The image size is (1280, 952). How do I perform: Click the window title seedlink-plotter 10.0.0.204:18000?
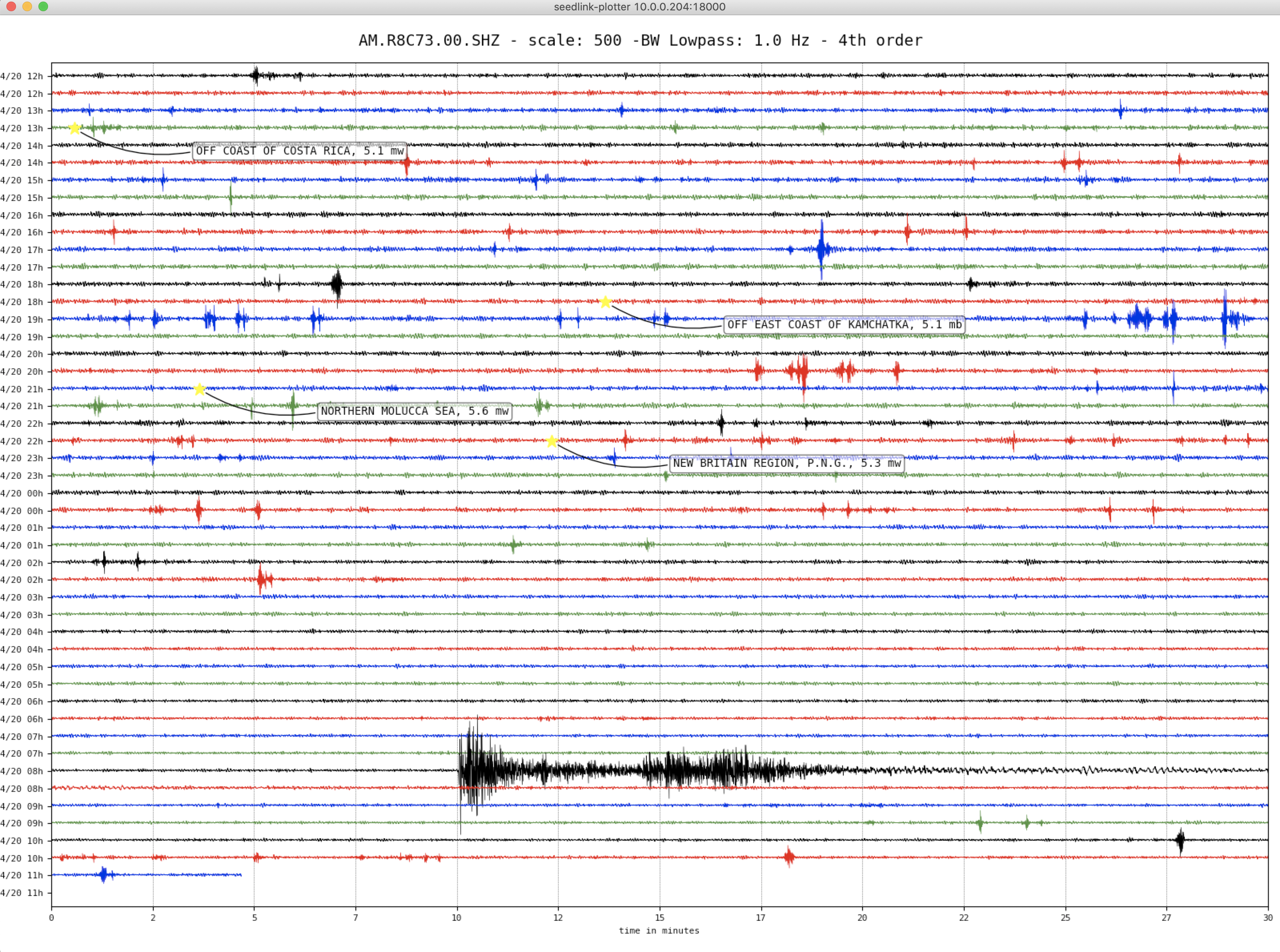tap(640, 7)
